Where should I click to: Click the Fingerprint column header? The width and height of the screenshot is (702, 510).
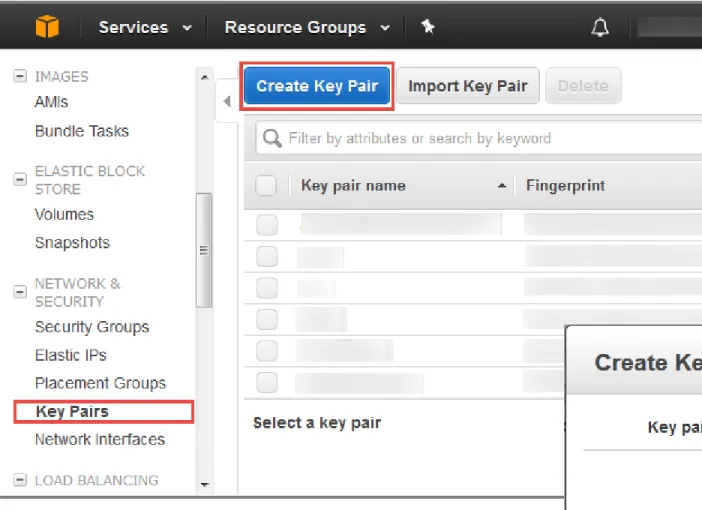(x=565, y=185)
